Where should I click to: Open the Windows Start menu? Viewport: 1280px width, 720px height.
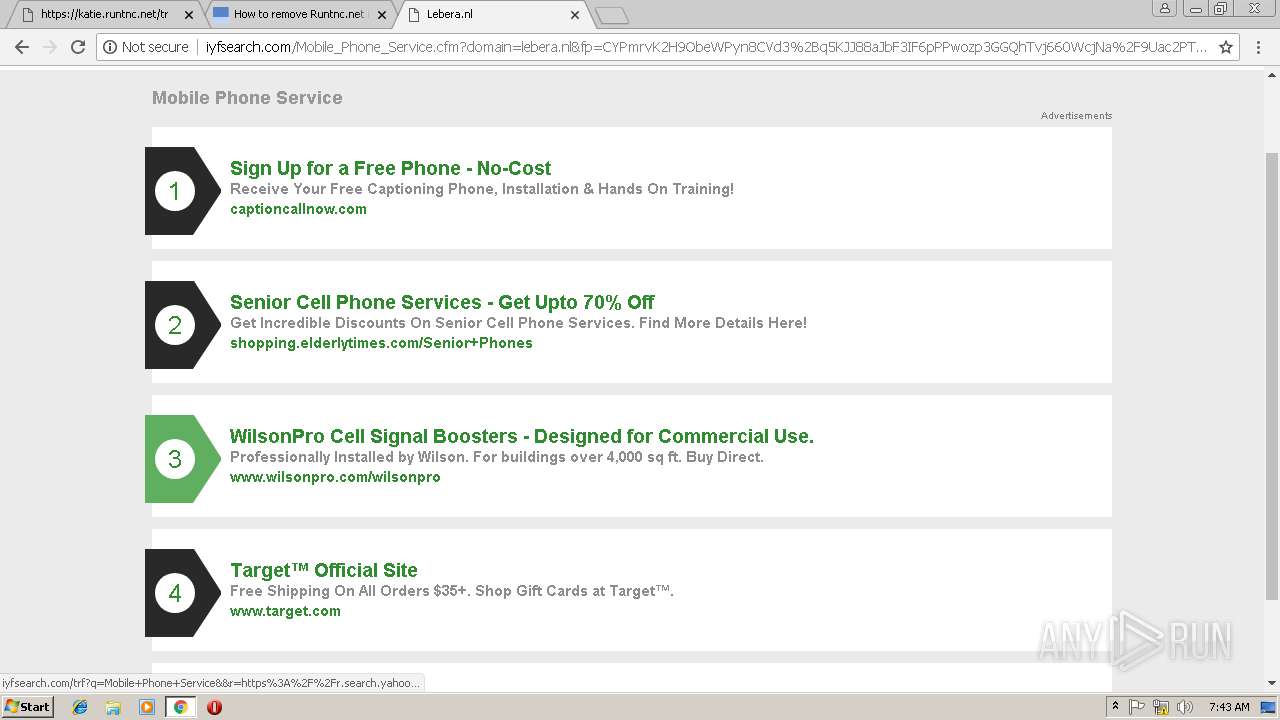click(x=27, y=707)
